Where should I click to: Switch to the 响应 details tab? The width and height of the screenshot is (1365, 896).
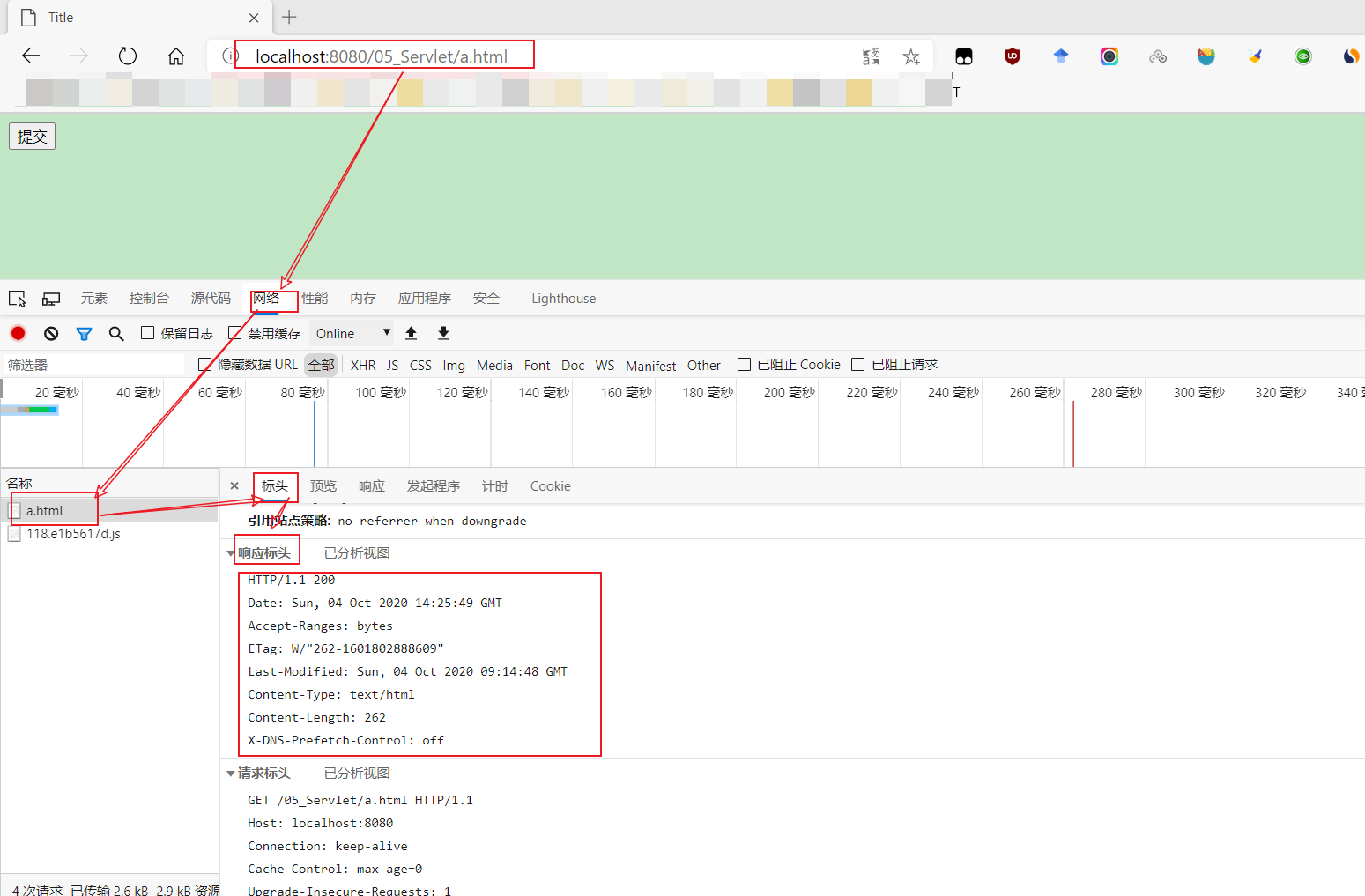tap(372, 486)
